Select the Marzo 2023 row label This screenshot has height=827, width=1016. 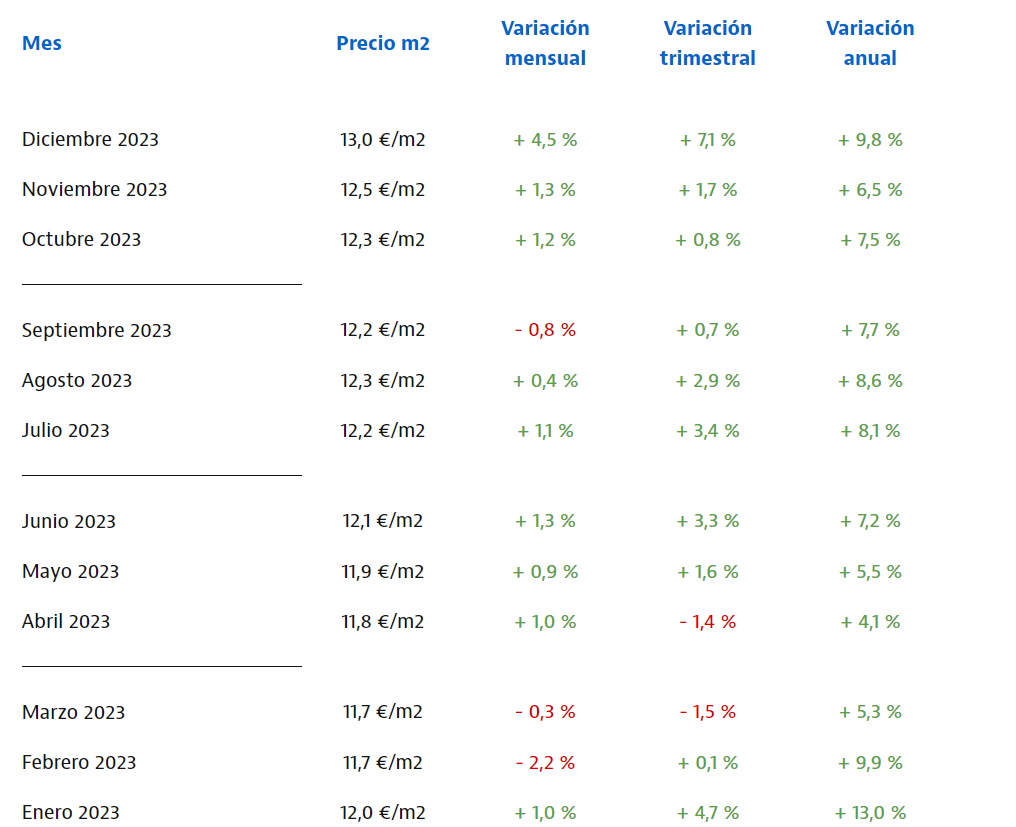(73, 713)
